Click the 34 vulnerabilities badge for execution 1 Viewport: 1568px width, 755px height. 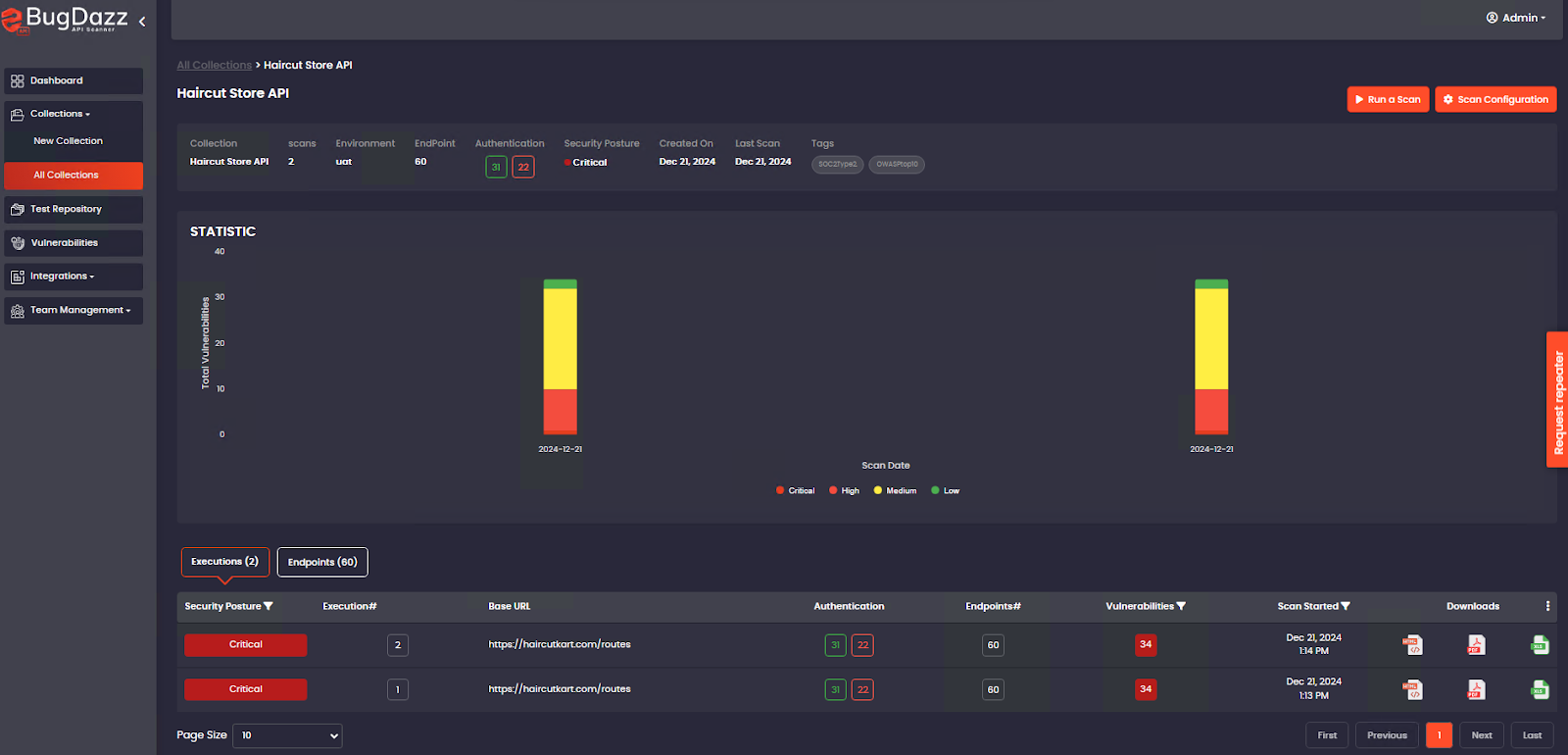click(1146, 689)
